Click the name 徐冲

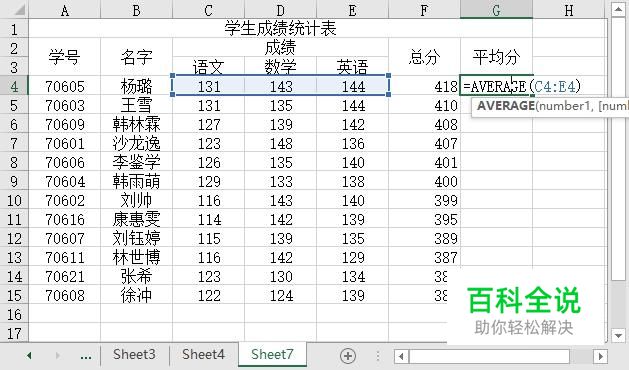point(136,295)
